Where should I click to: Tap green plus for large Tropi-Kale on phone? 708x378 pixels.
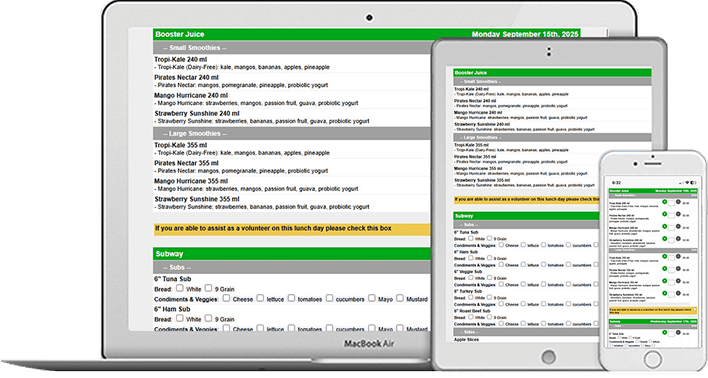665,256
